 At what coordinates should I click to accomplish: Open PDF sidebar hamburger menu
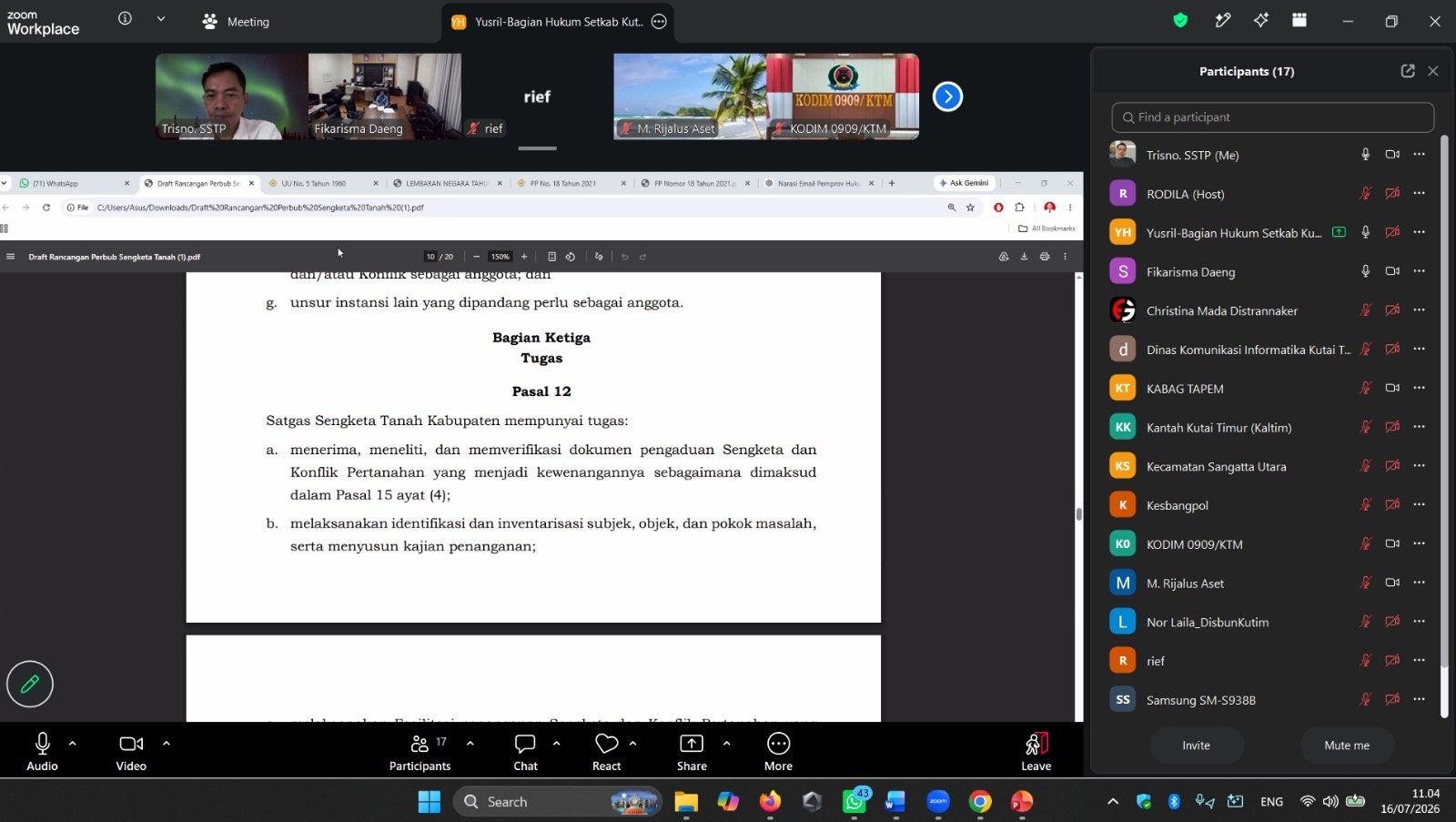[x=10, y=257]
